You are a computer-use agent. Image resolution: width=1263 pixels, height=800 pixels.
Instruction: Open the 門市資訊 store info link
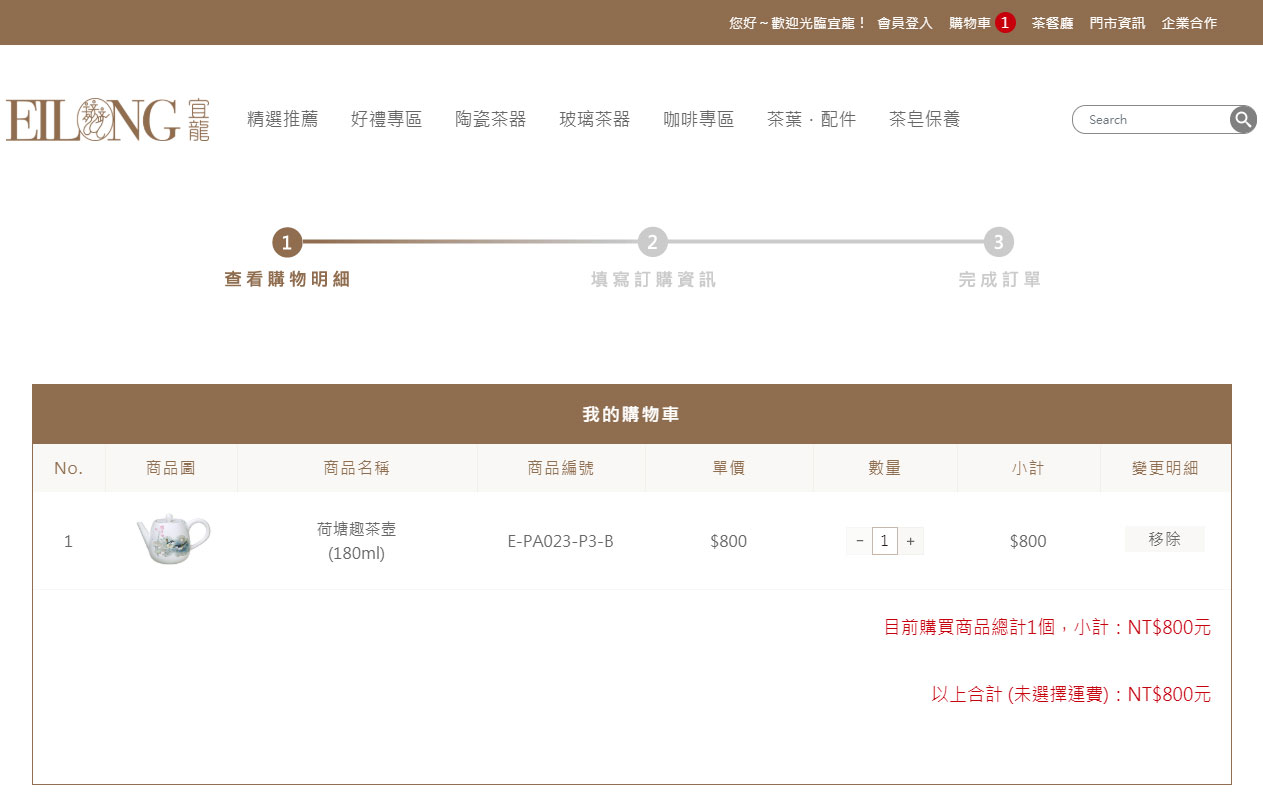(x=1117, y=23)
